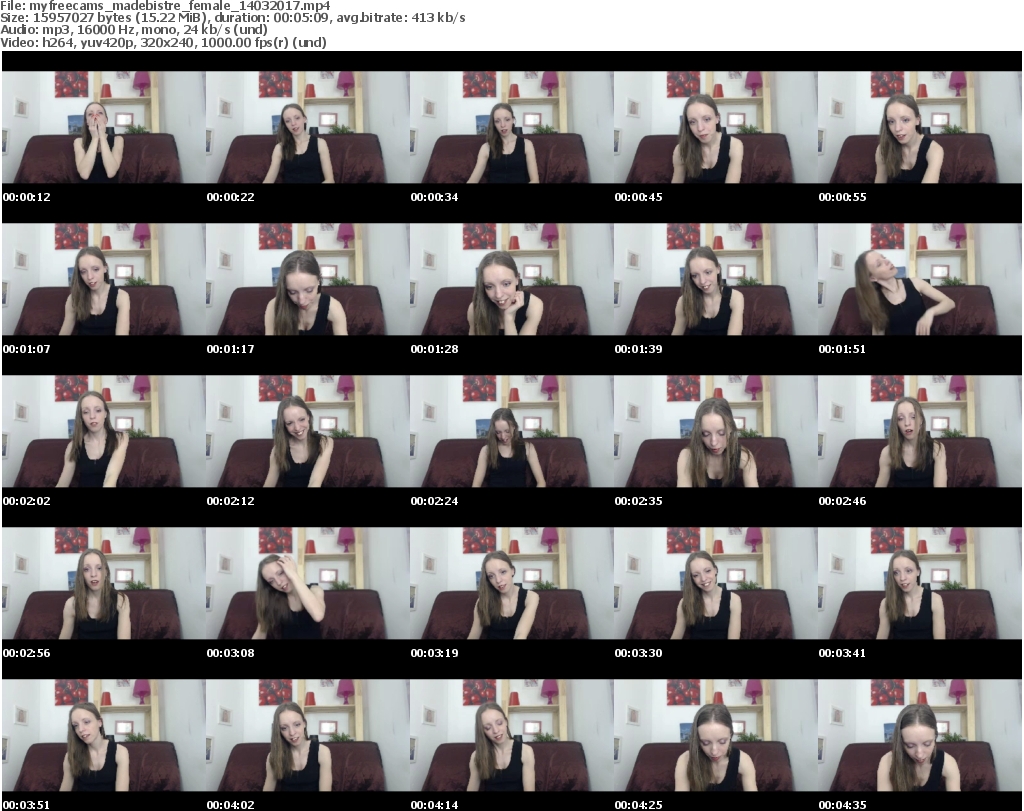Click the 00:00:12 timestamp label

[27, 197]
